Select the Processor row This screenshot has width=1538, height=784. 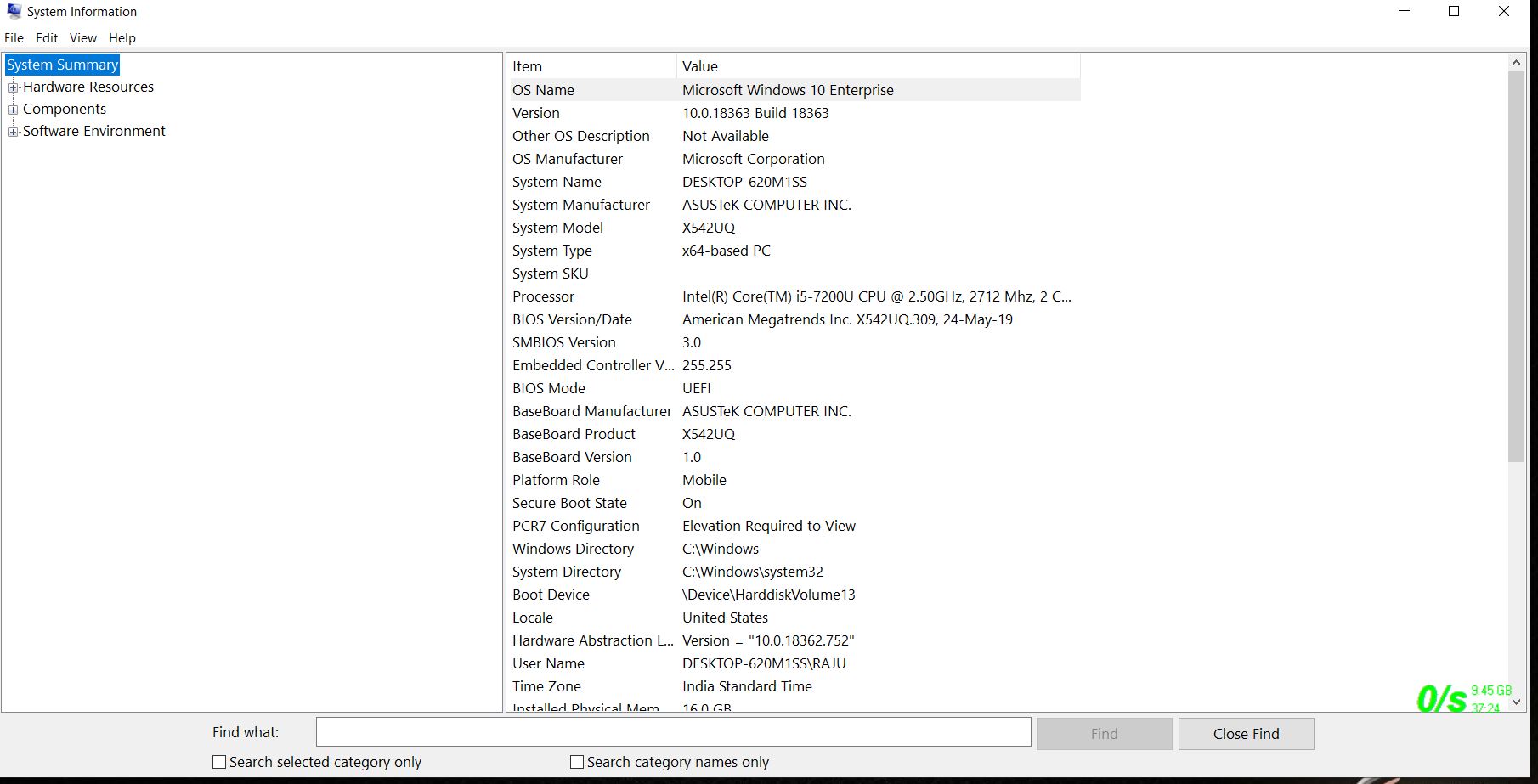point(794,296)
